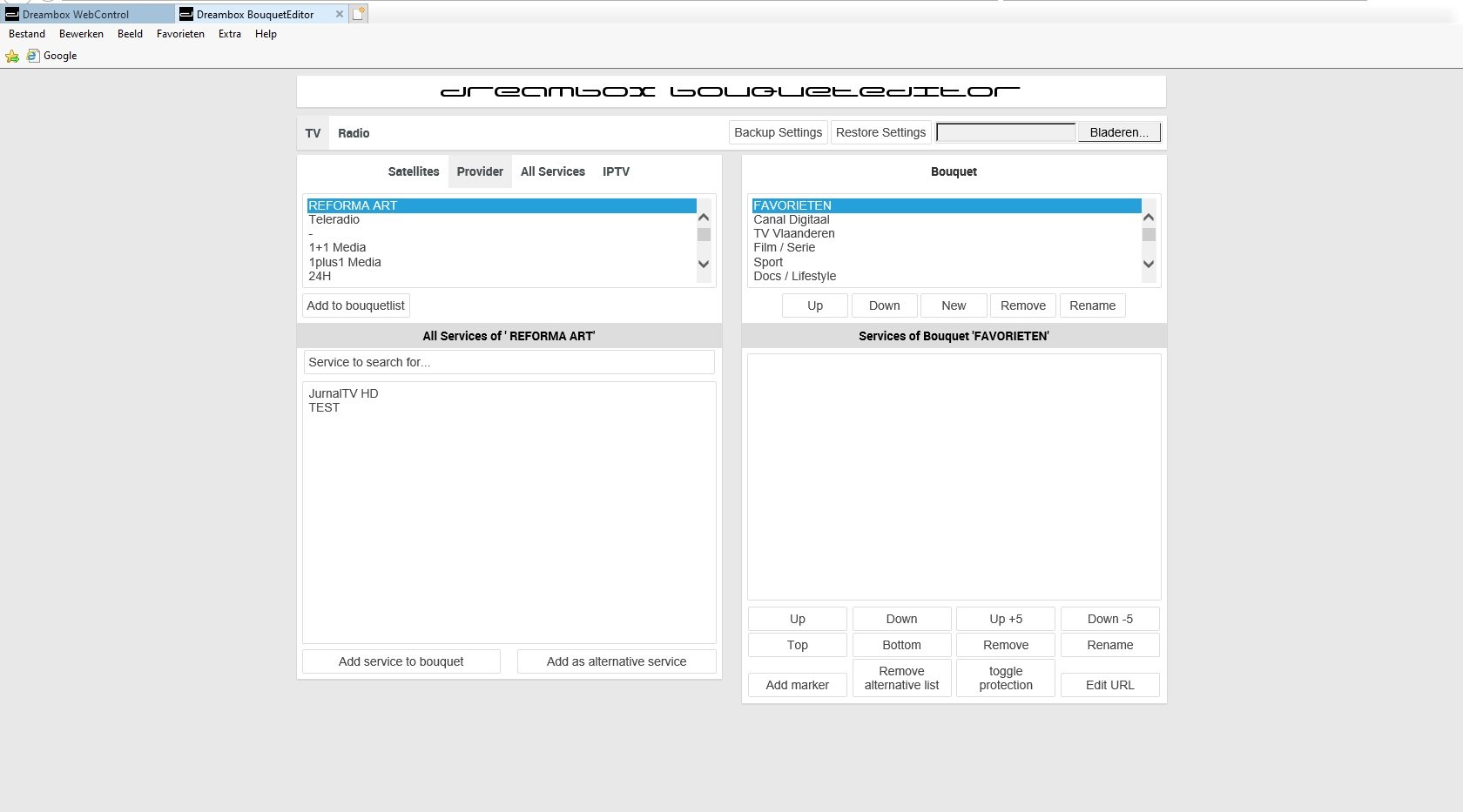Close the Dreambox BouquetEditor tab
This screenshot has width=1463, height=812.
(338, 14)
